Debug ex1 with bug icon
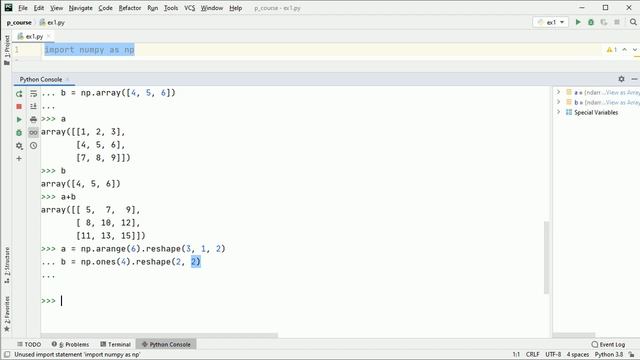This screenshot has height=360, width=640. [x=591, y=22]
